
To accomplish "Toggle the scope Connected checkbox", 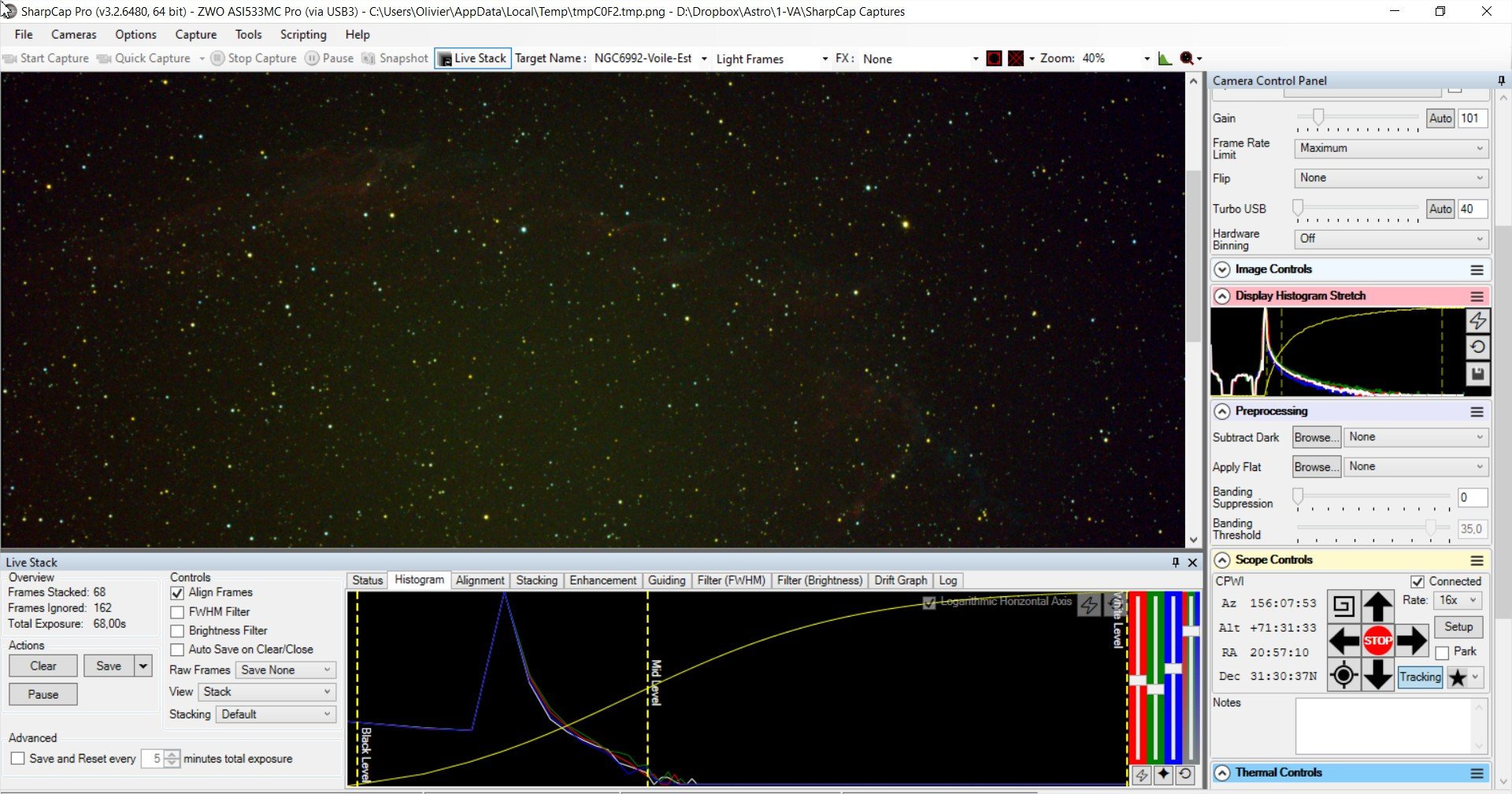I will pyautogui.click(x=1417, y=581).
